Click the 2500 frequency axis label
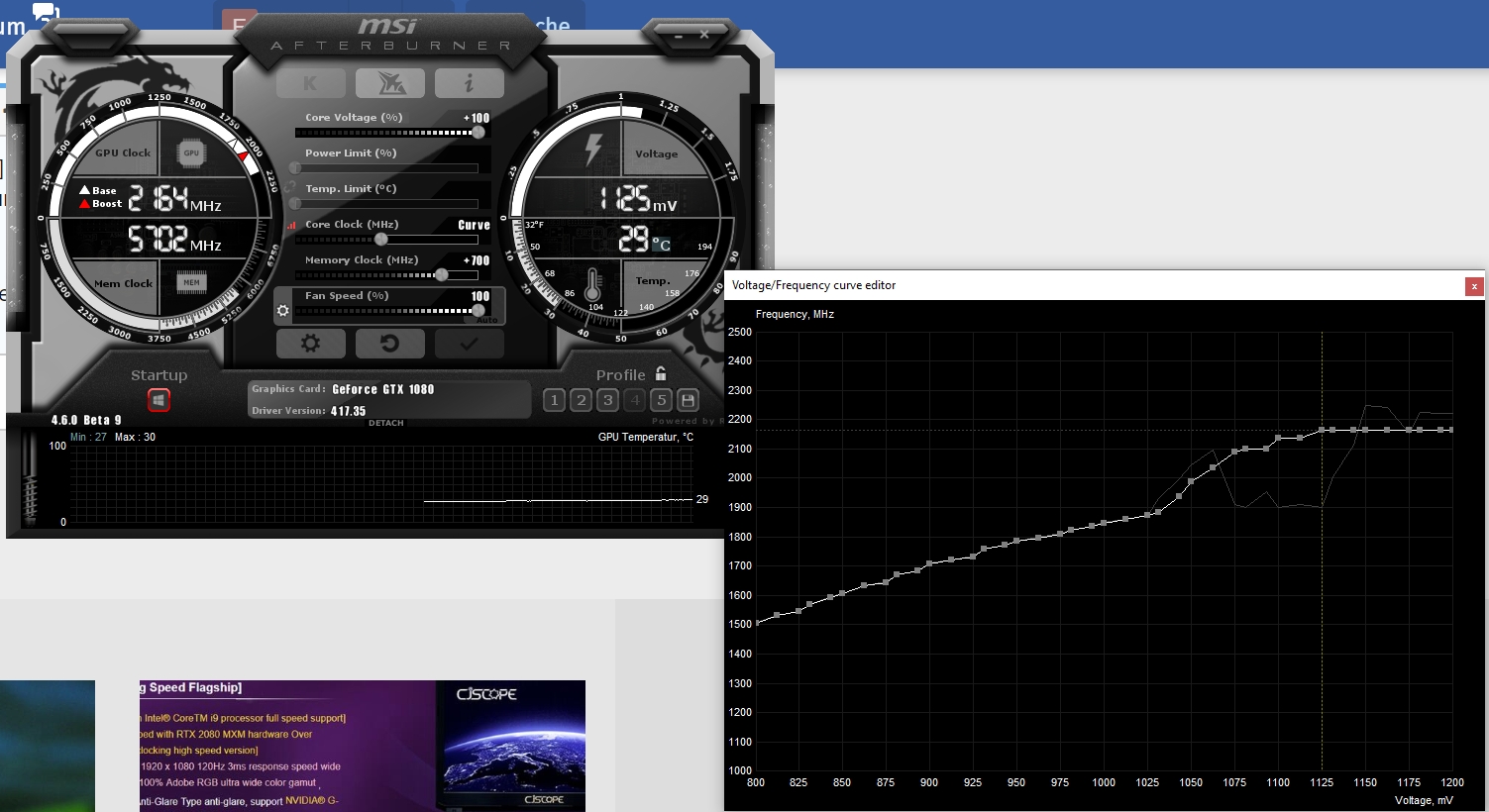Image resolution: width=1489 pixels, height=812 pixels. point(739,332)
